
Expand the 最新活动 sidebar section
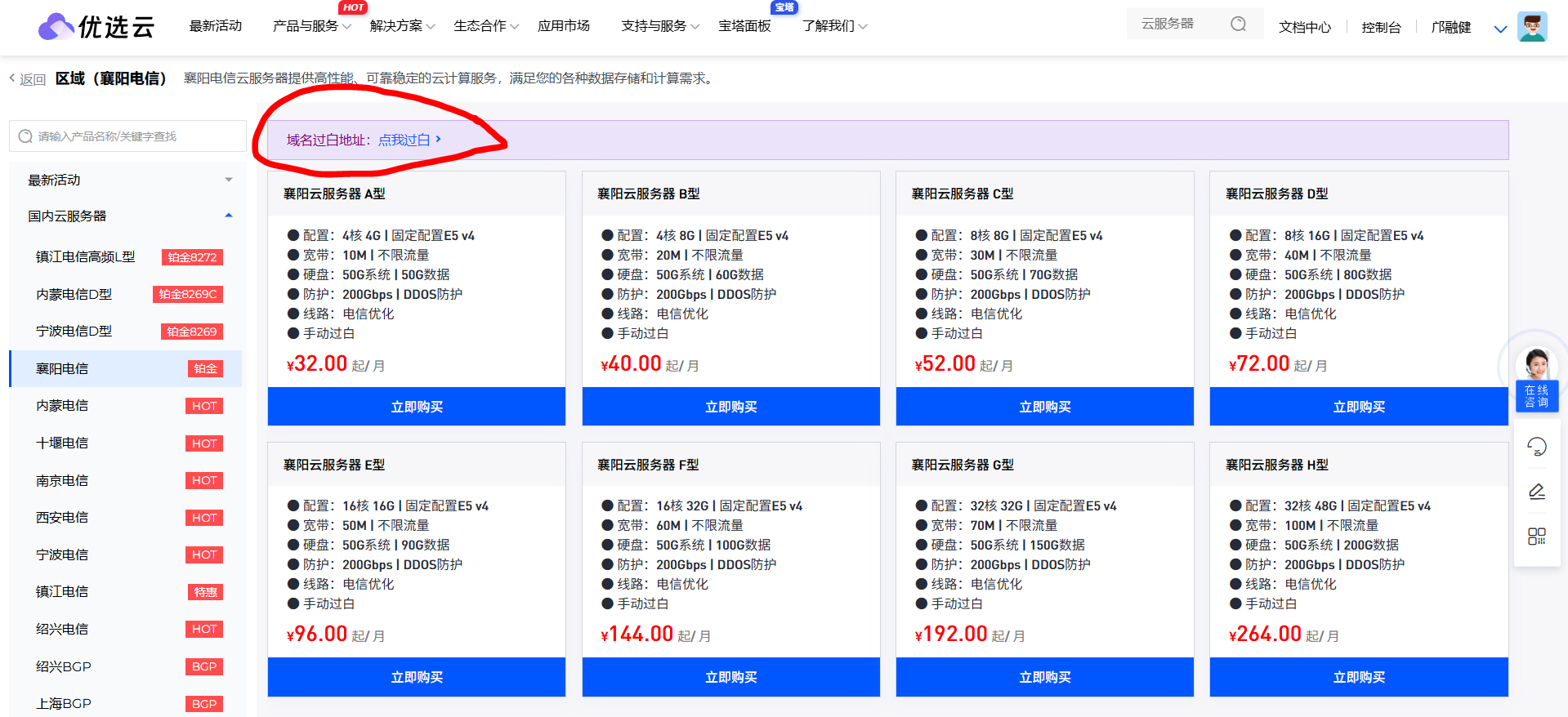pos(228,180)
